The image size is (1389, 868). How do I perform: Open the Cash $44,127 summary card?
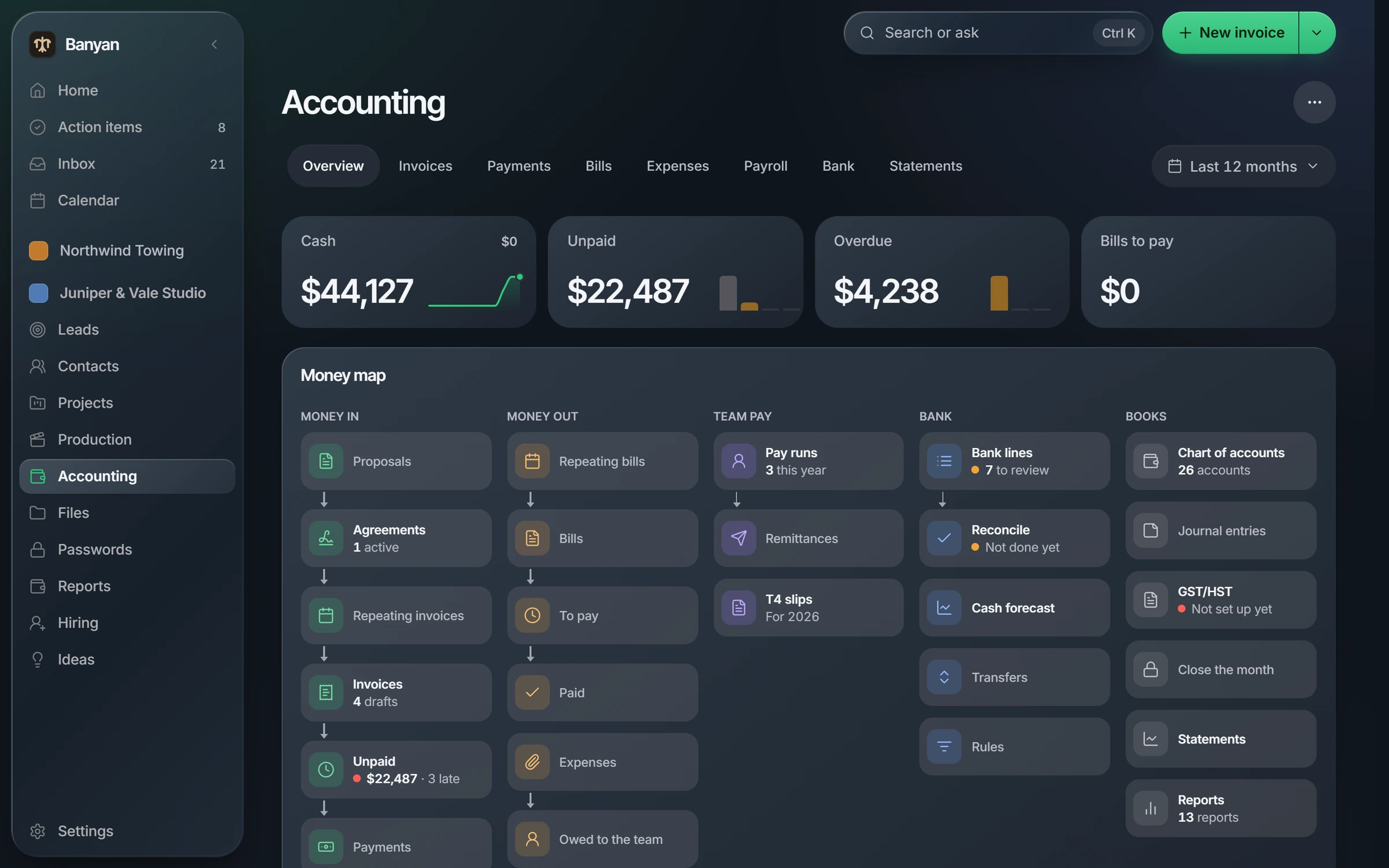(409, 272)
